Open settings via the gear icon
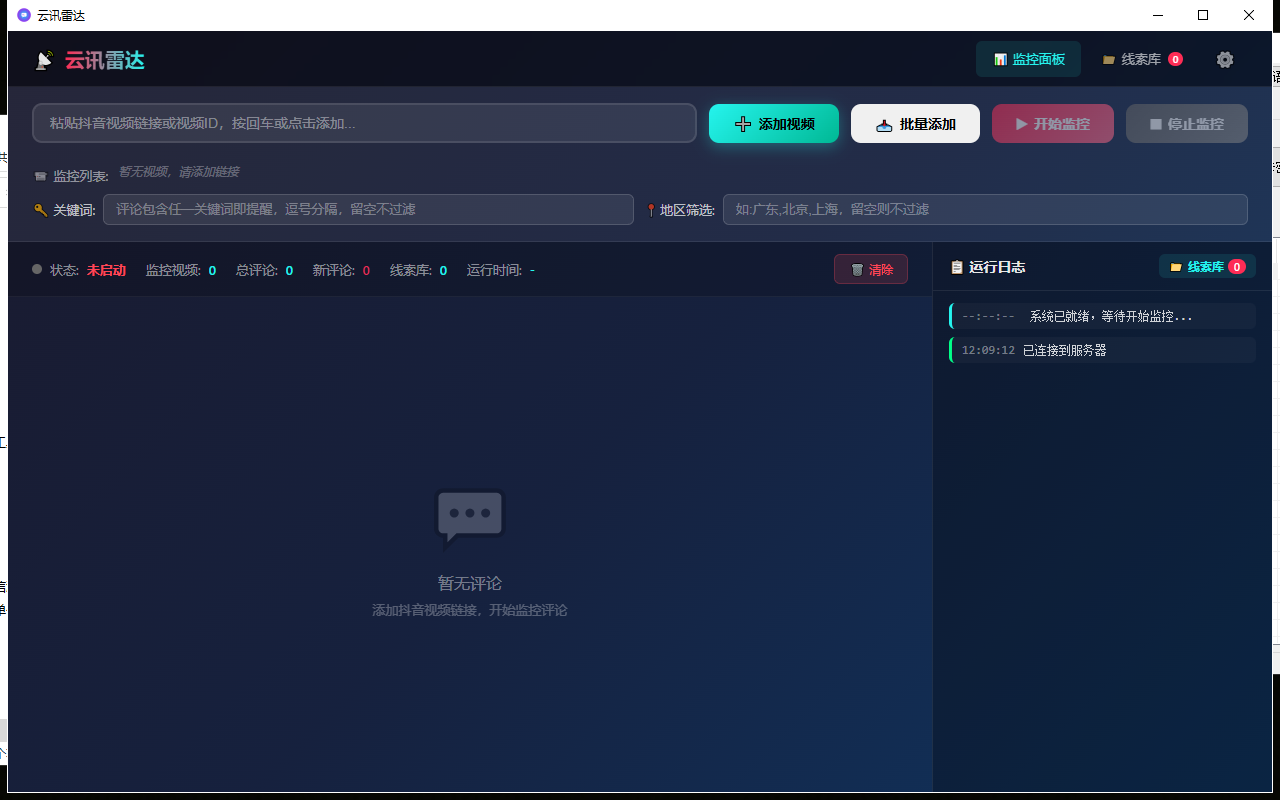 coord(1225,60)
